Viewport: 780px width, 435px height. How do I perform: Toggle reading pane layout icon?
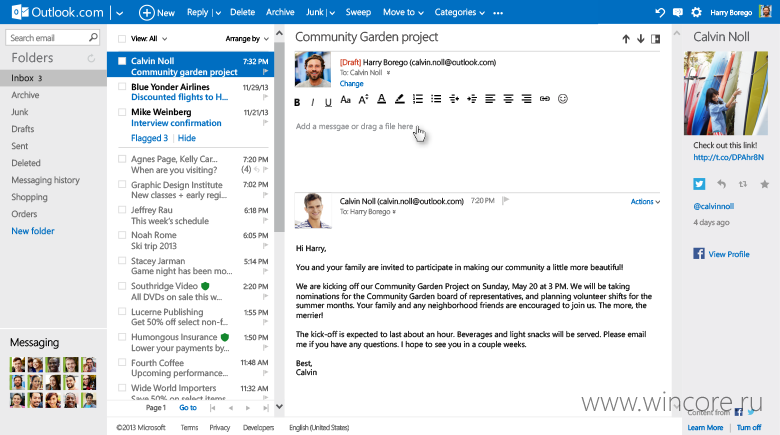[656, 39]
